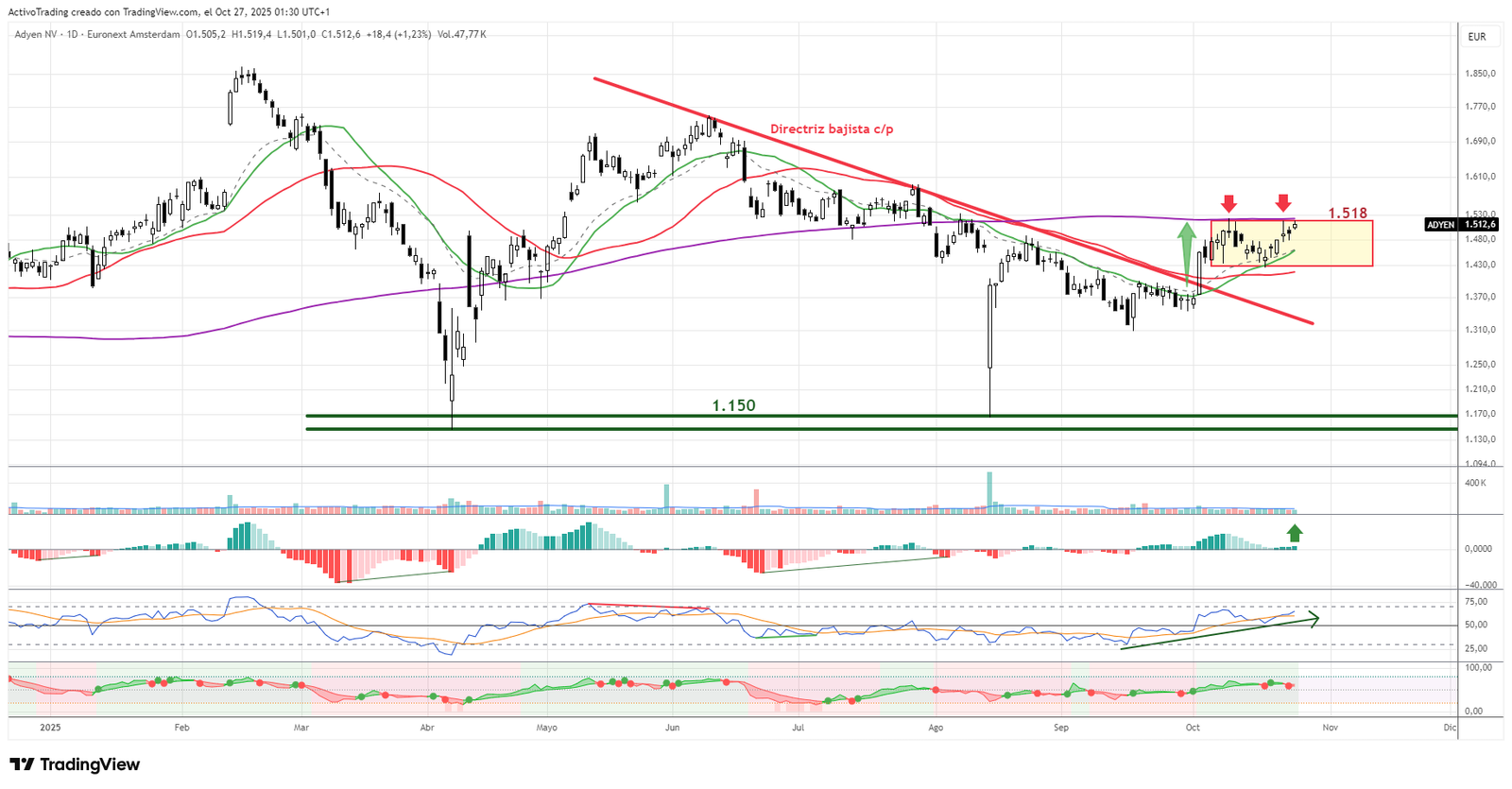1512x789 pixels.
Task: Click the 2025 year label on the time axis
Action: [x=50, y=728]
